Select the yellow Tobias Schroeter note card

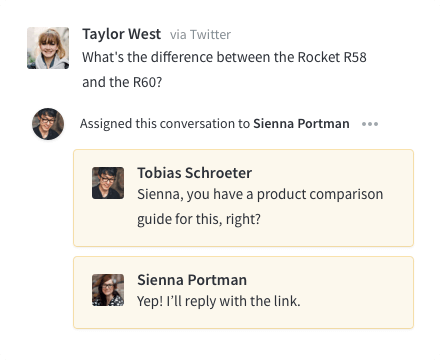(x=243, y=198)
